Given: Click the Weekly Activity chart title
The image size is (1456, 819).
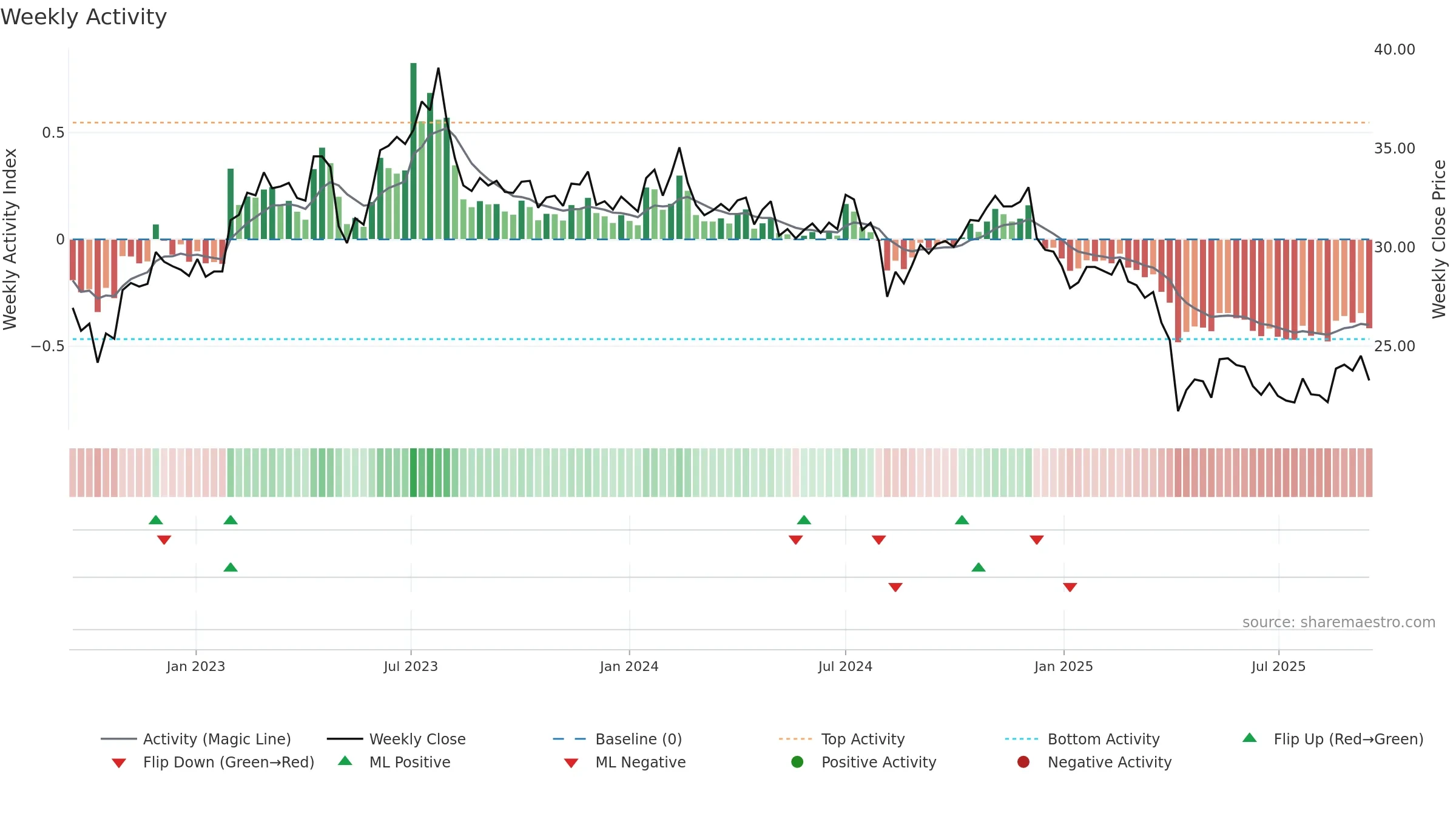Looking at the screenshot, I should [x=84, y=17].
